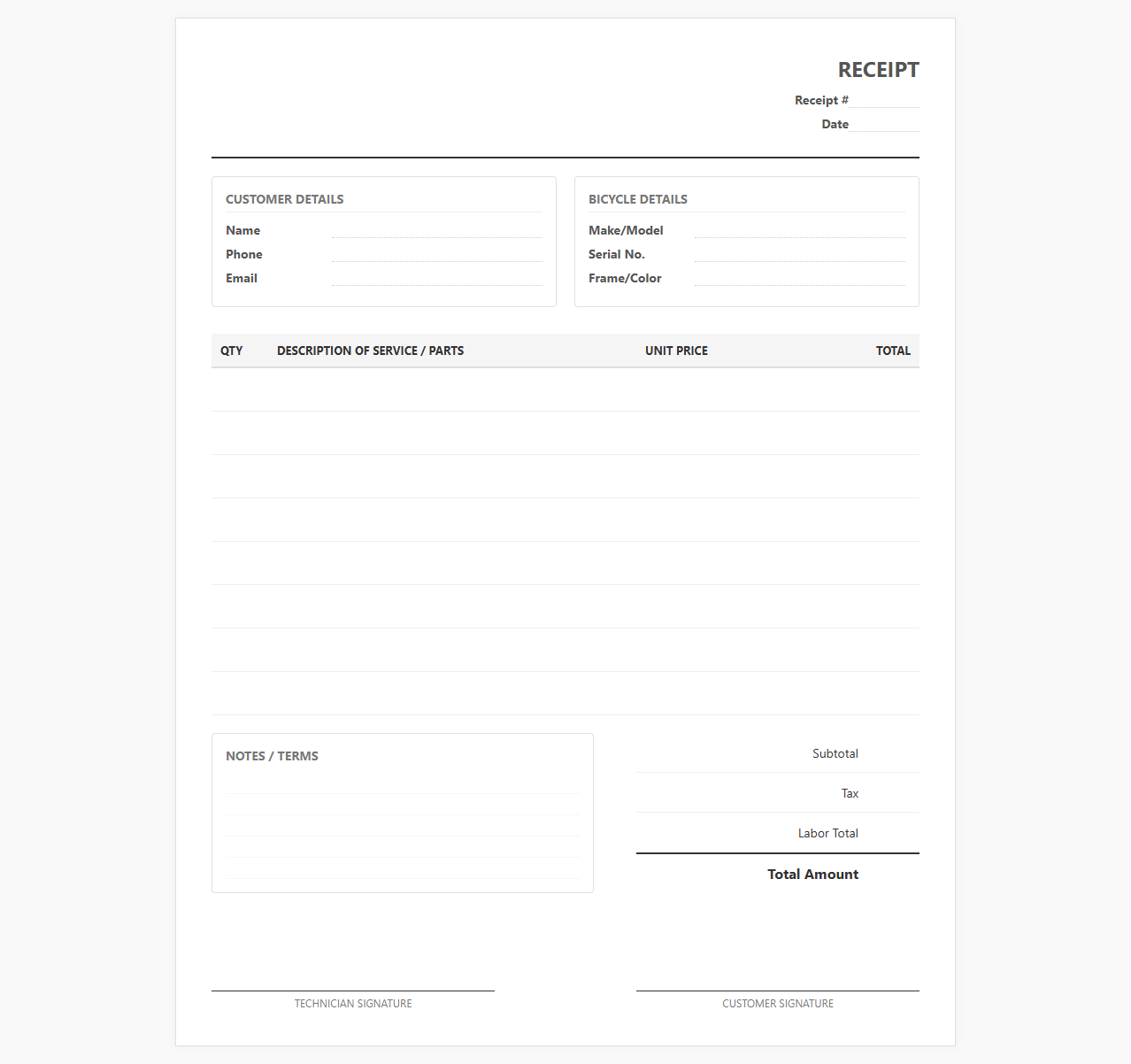Click the Serial No. input line
The image size is (1131, 1064).
(x=800, y=254)
